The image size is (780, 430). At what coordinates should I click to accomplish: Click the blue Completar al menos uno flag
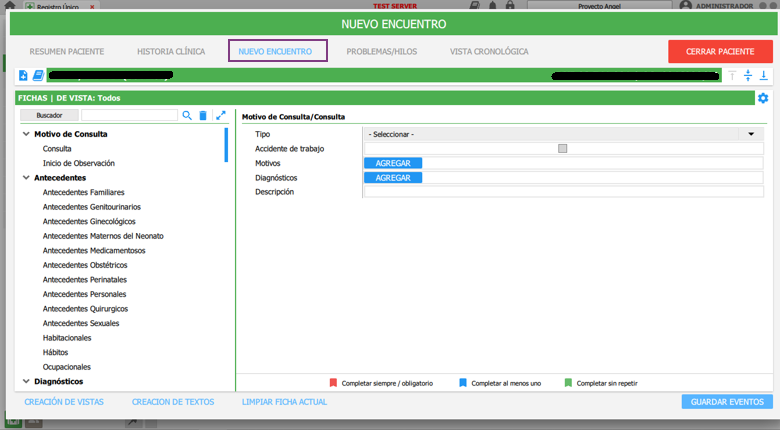coord(463,383)
